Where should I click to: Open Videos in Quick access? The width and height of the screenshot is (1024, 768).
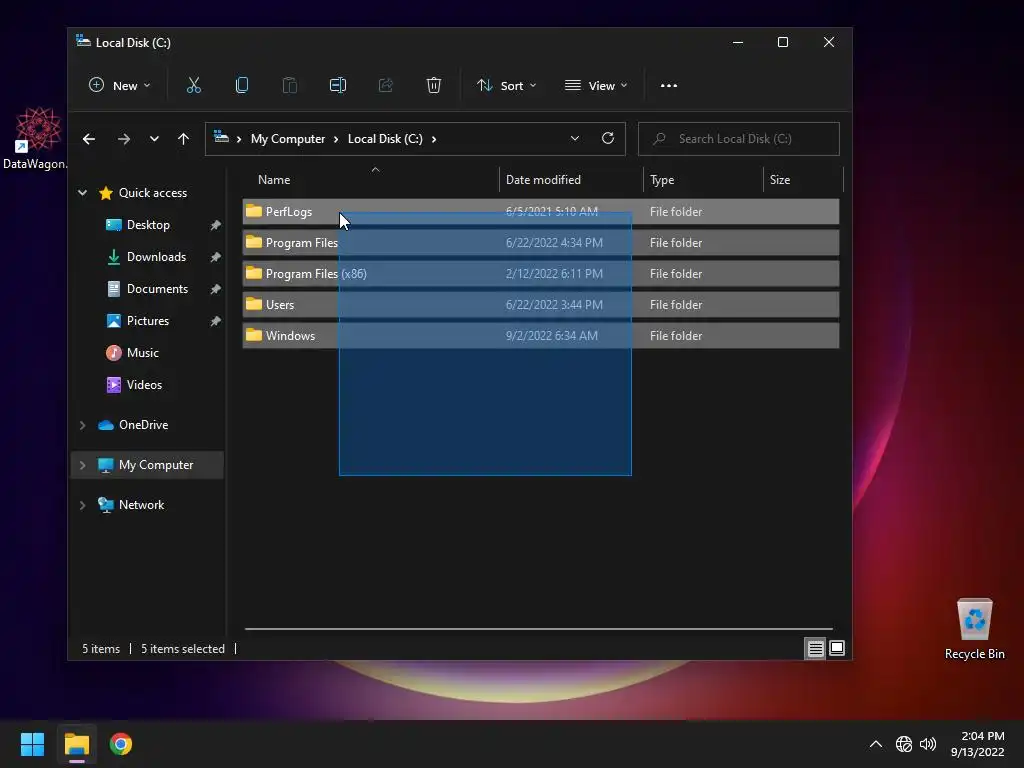tap(144, 385)
